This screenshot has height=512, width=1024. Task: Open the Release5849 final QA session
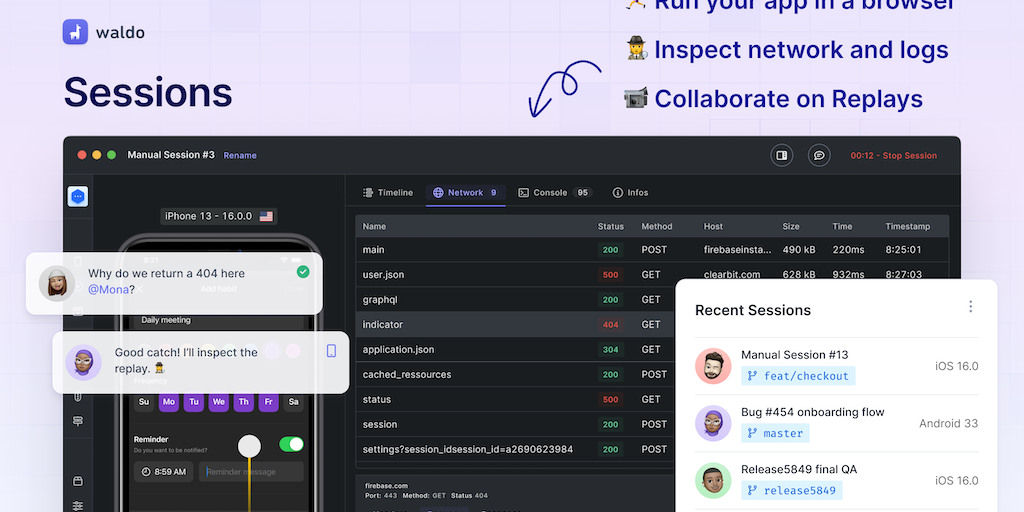(x=837, y=481)
